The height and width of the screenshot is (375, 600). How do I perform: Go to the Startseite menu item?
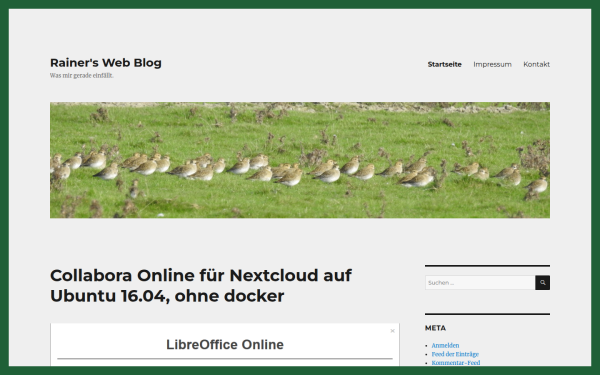(x=444, y=64)
